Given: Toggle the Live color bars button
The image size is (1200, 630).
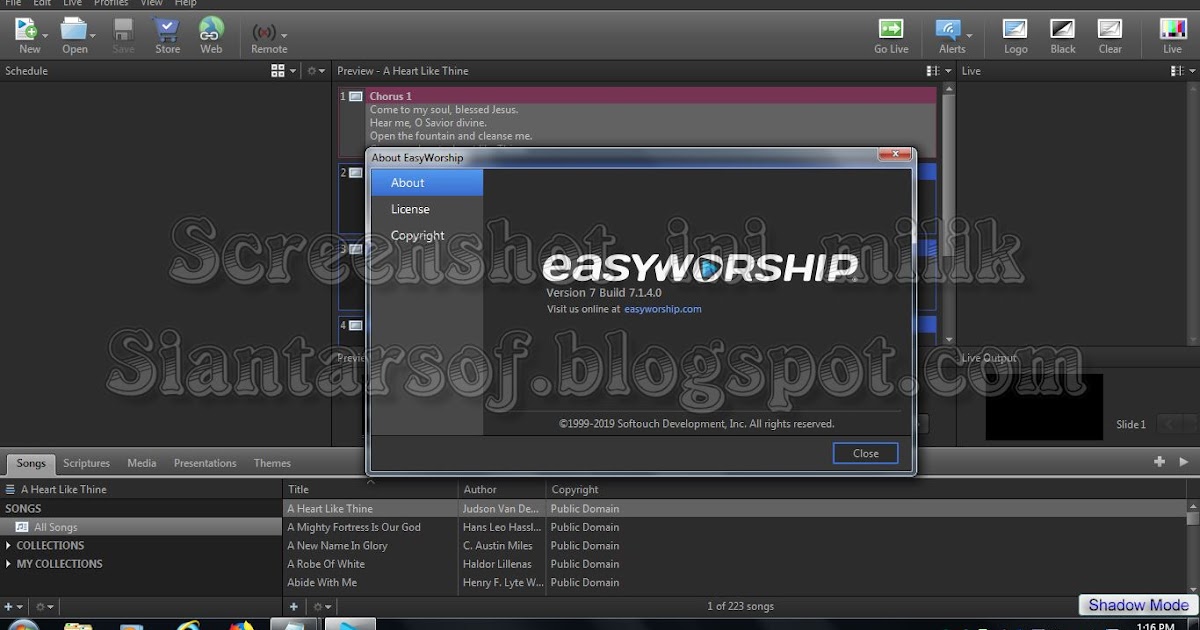Looking at the screenshot, I should tap(1172, 29).
